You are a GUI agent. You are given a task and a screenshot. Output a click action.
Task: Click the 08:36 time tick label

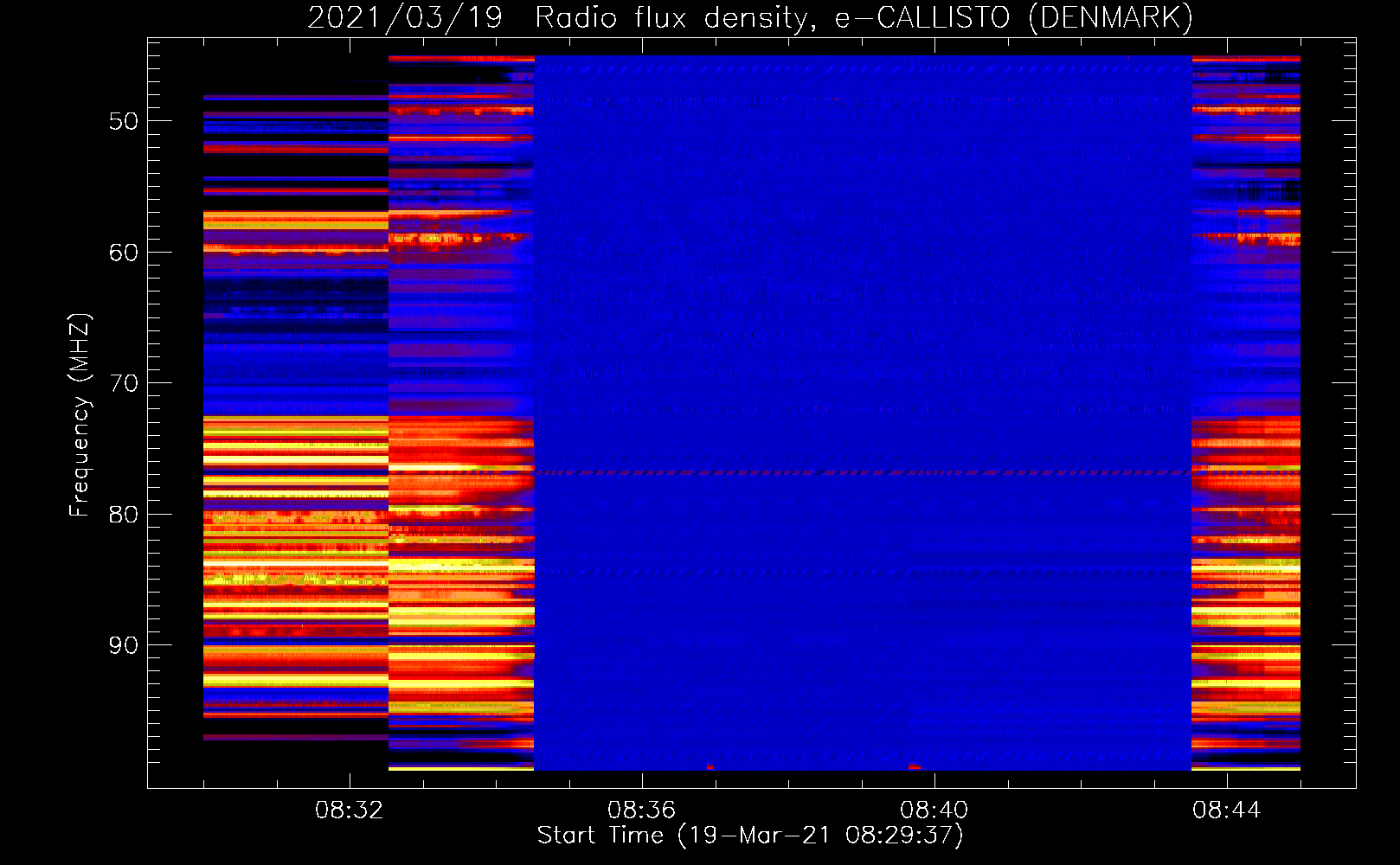[642, 811]
